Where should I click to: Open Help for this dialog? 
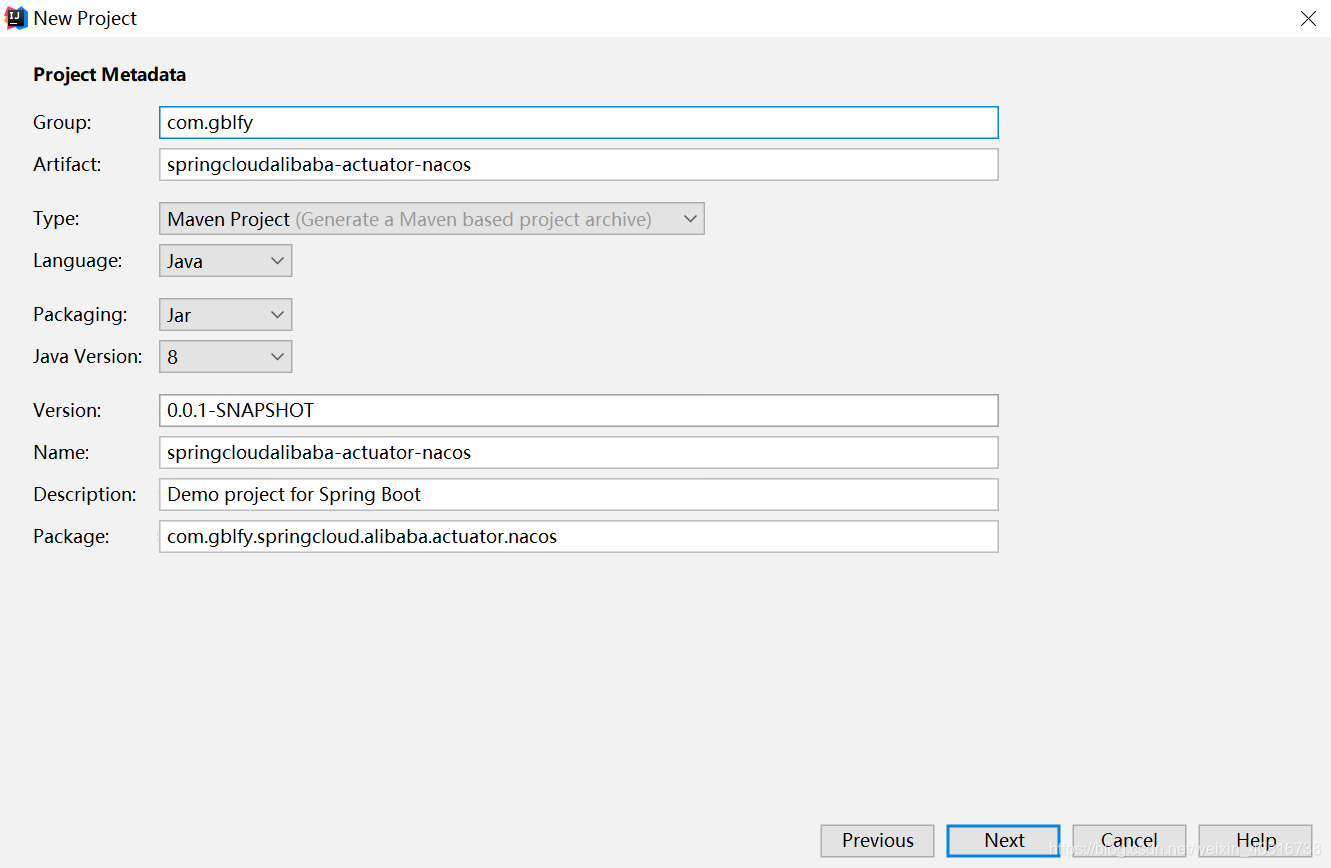click(x=1256, y=841)
